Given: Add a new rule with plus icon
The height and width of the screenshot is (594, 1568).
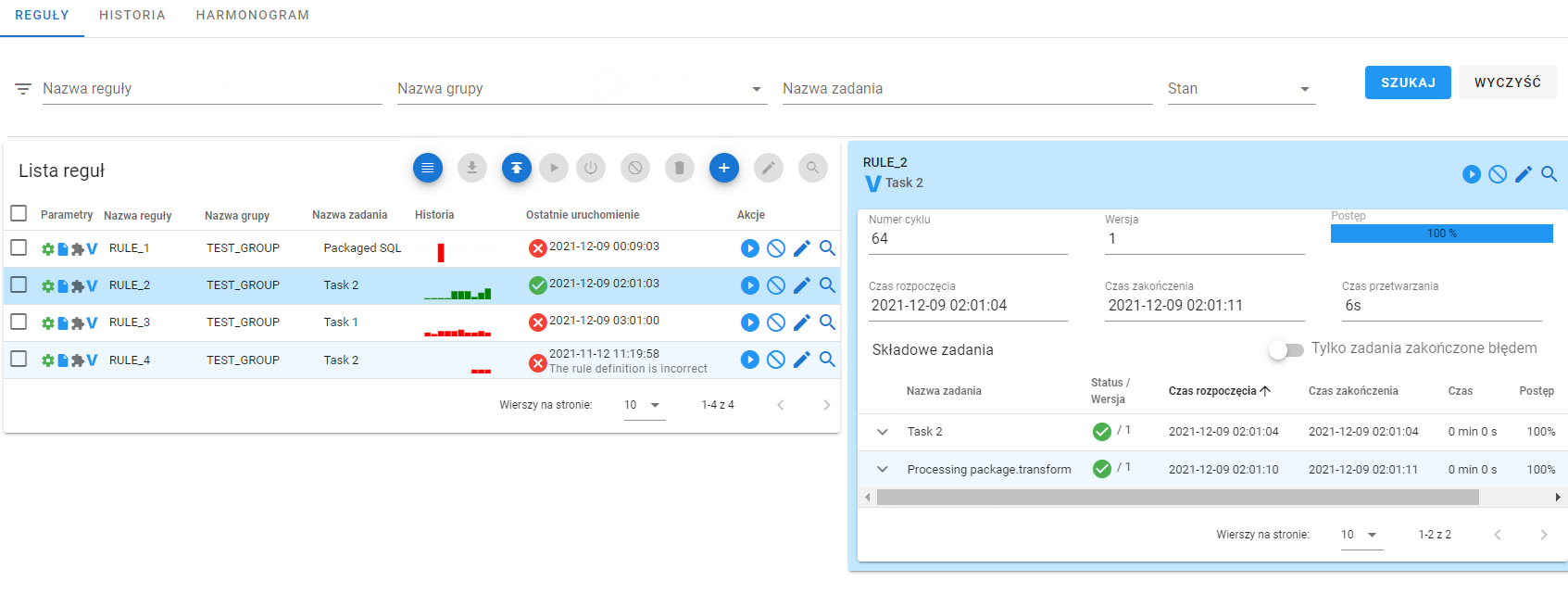Looking at the screenshot, I should tap(724, 168).
